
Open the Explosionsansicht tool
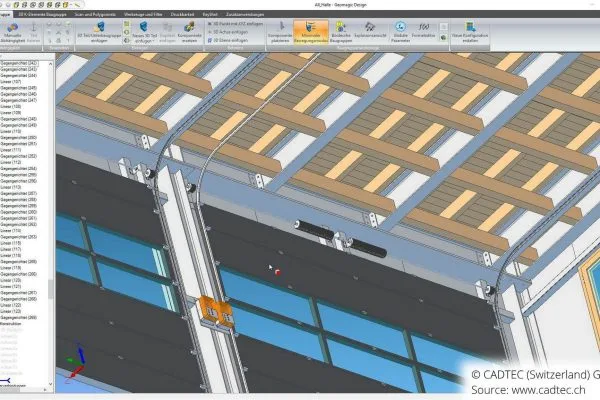370,27
